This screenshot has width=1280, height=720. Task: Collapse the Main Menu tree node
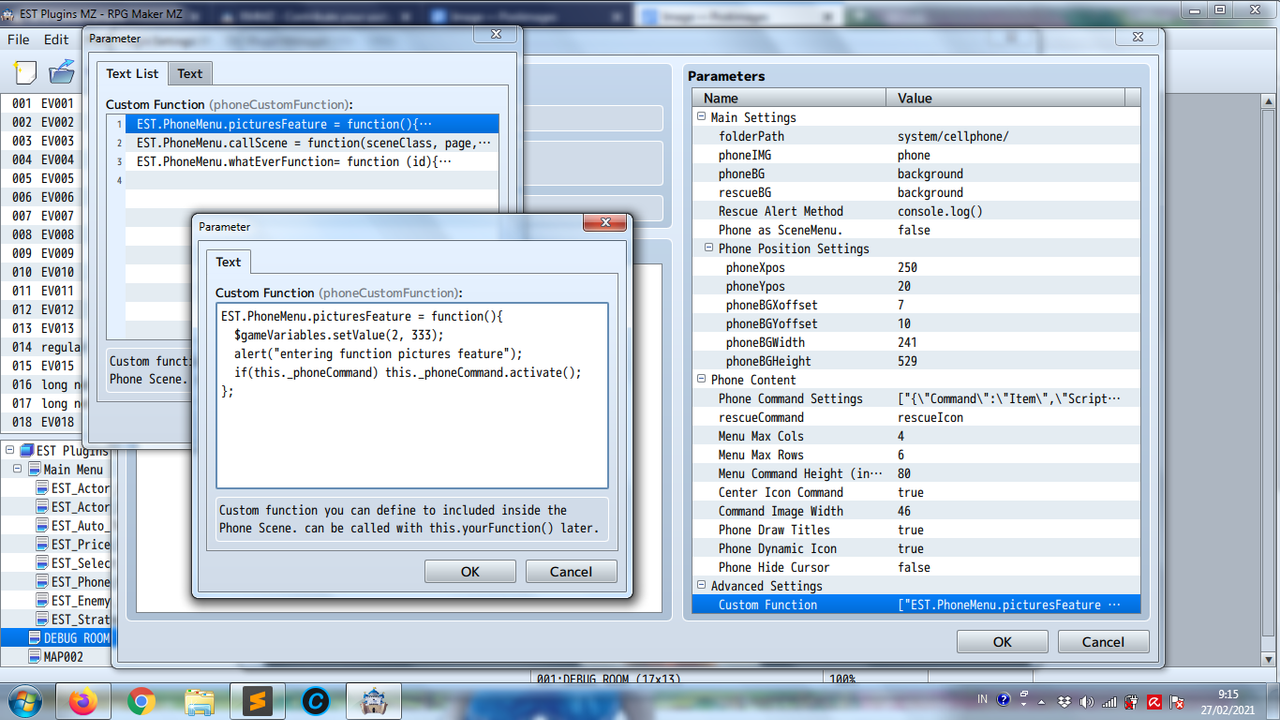point(18,469)
